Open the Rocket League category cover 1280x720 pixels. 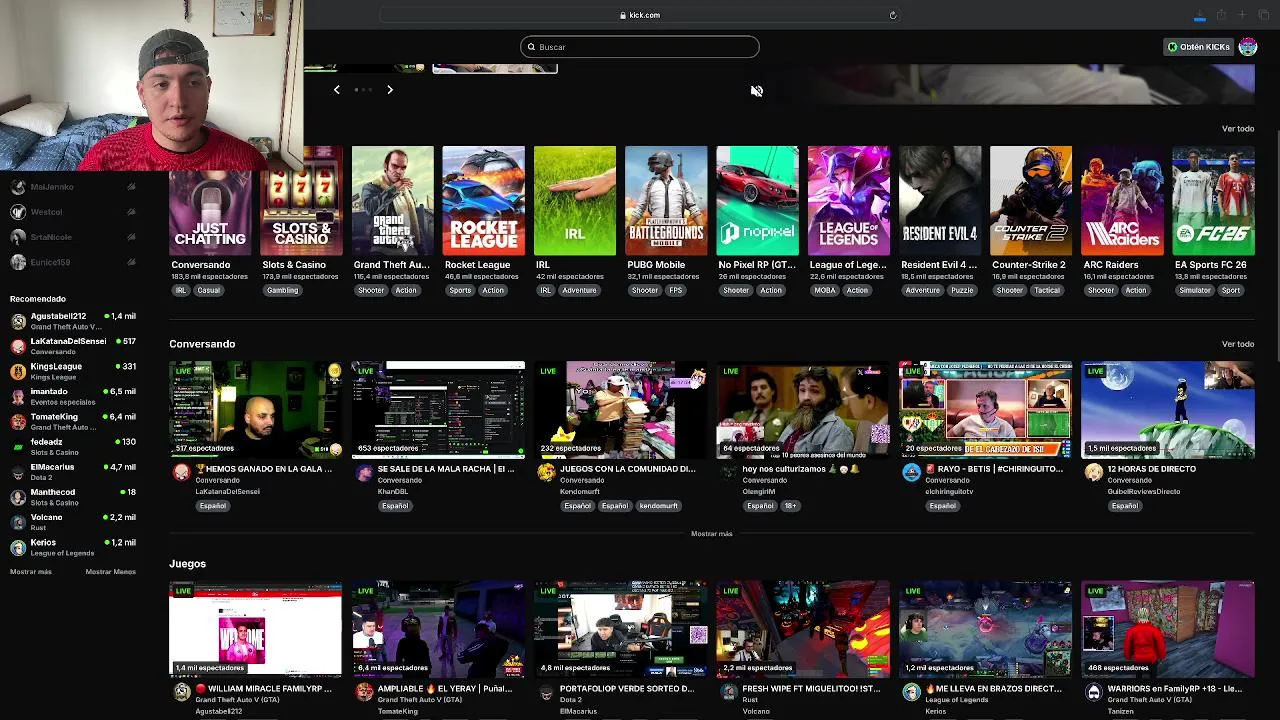(483, 201)
